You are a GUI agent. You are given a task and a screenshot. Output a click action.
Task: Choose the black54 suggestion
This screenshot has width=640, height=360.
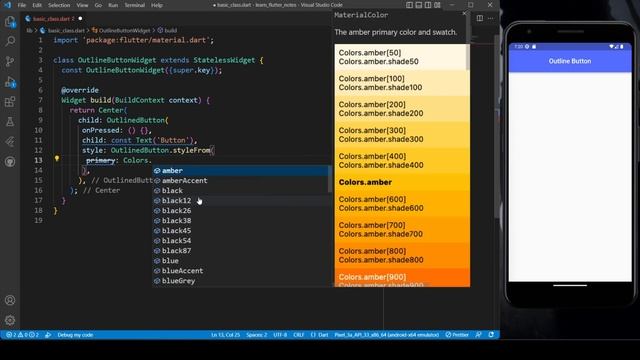(x=241, y=240)
